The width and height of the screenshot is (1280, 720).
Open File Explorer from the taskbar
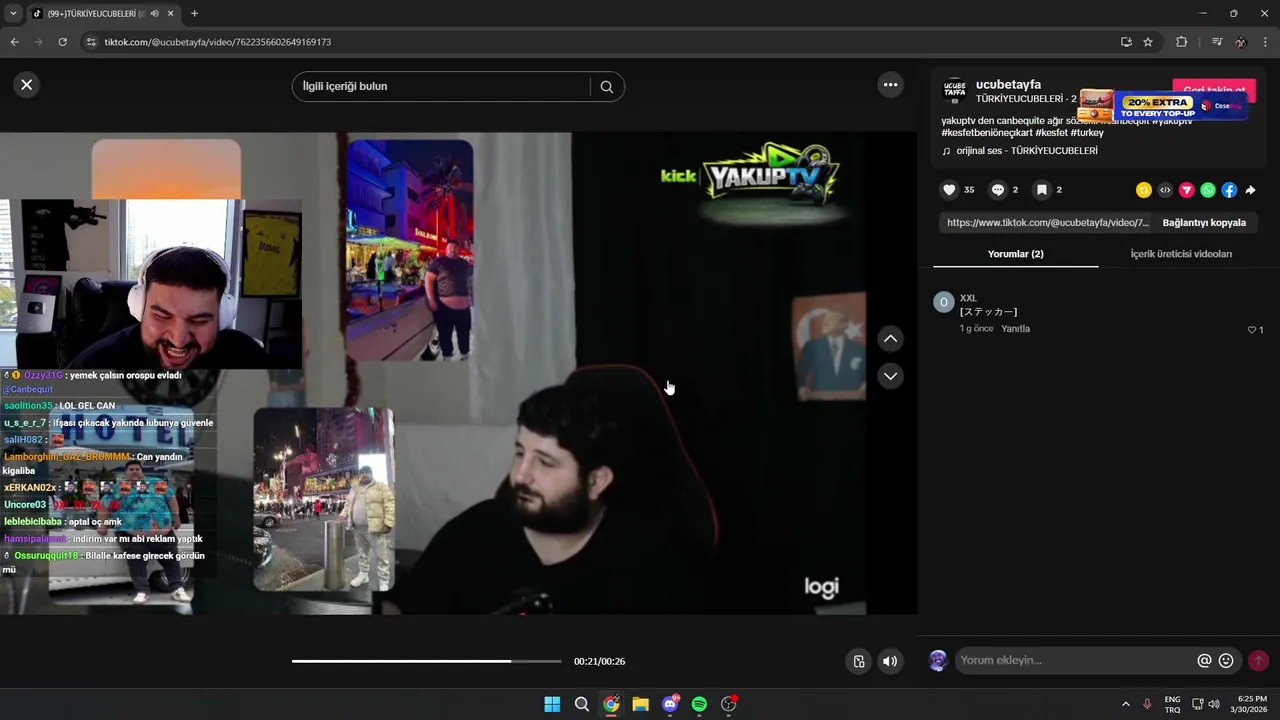pos(640,704)
